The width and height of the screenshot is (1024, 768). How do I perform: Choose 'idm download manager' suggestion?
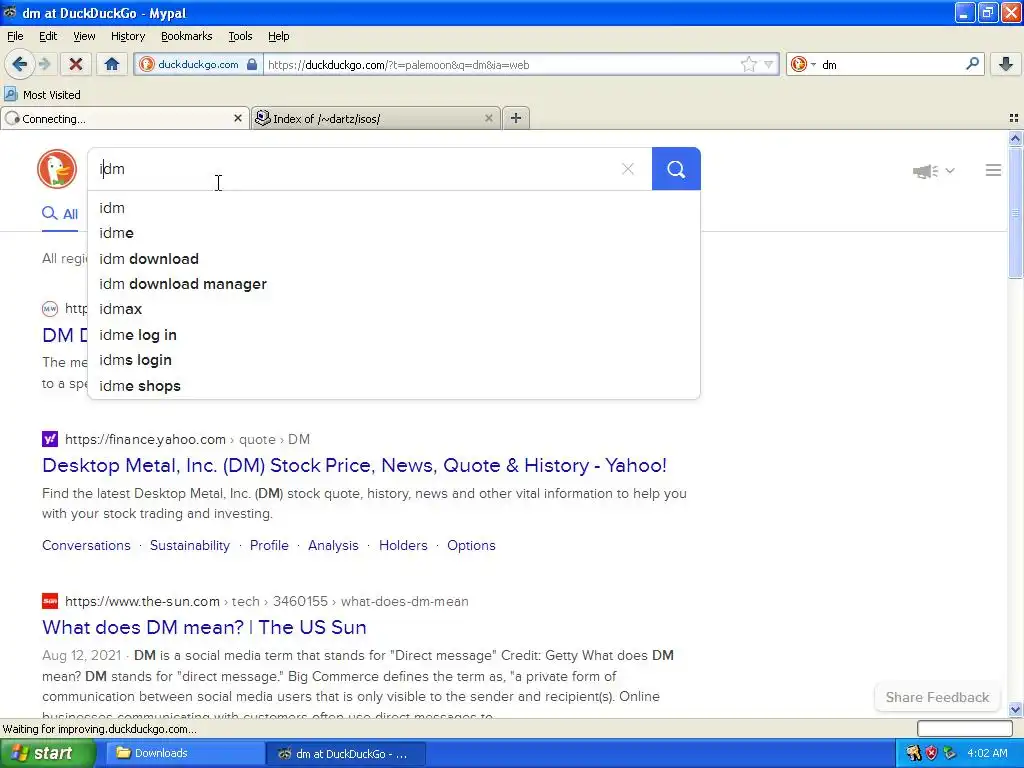[x=394, y=284]
